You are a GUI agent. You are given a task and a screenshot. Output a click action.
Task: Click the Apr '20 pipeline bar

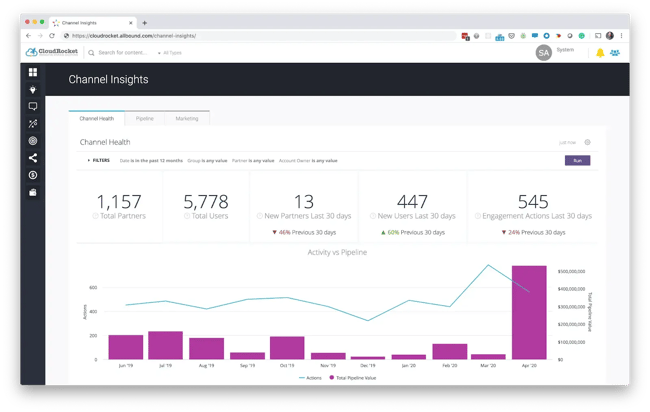point(529,313)
